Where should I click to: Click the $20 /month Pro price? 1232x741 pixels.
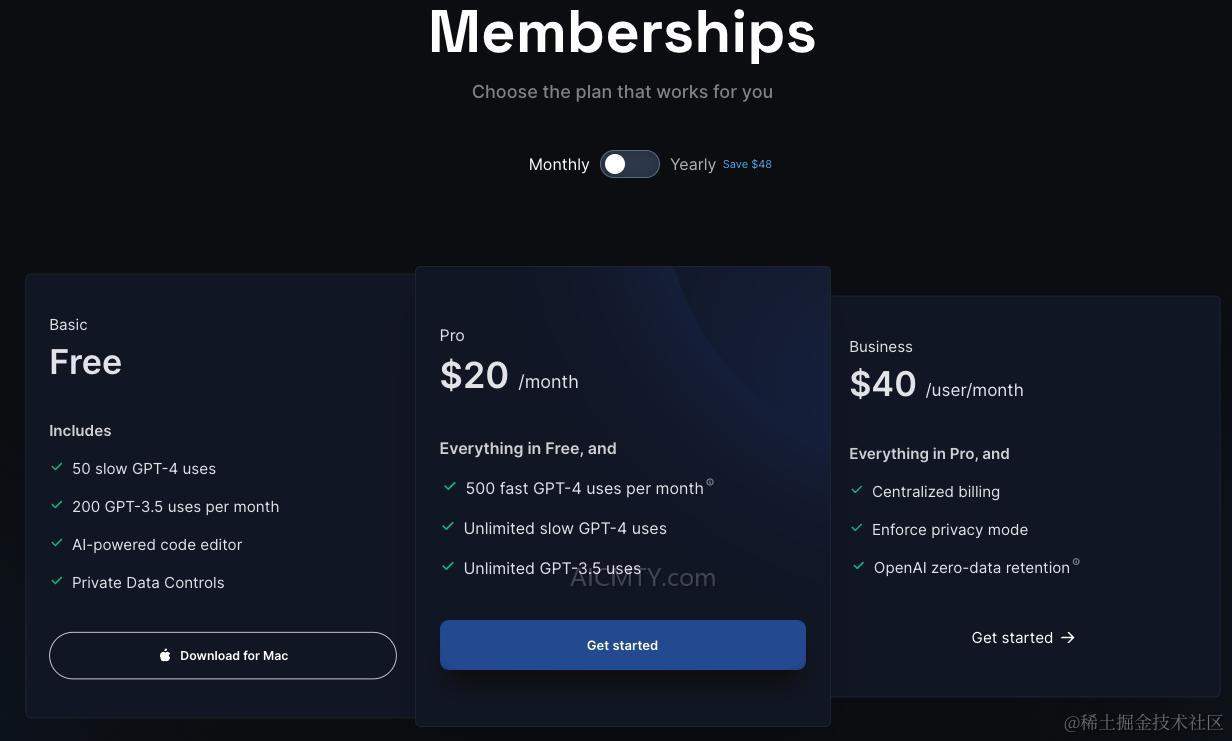(x=508, y=377)
